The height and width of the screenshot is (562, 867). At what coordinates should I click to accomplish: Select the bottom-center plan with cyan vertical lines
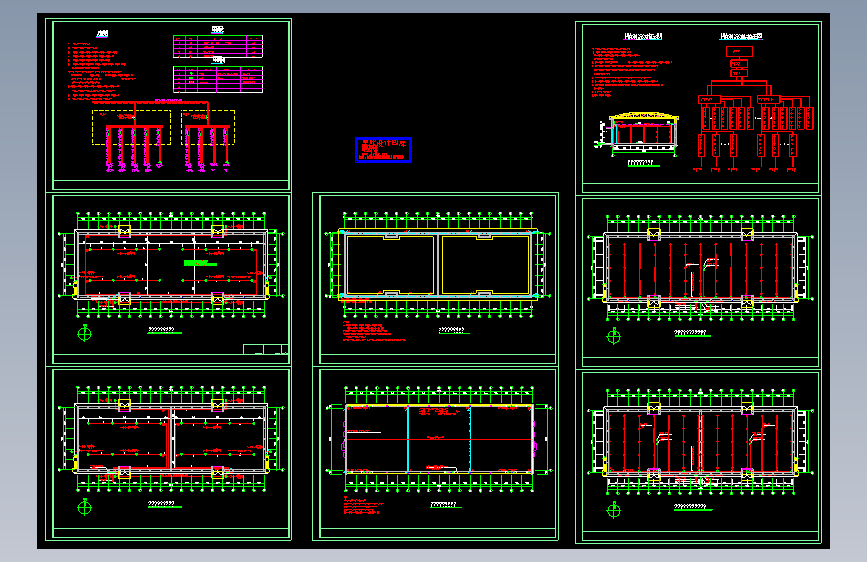[438, 439]
